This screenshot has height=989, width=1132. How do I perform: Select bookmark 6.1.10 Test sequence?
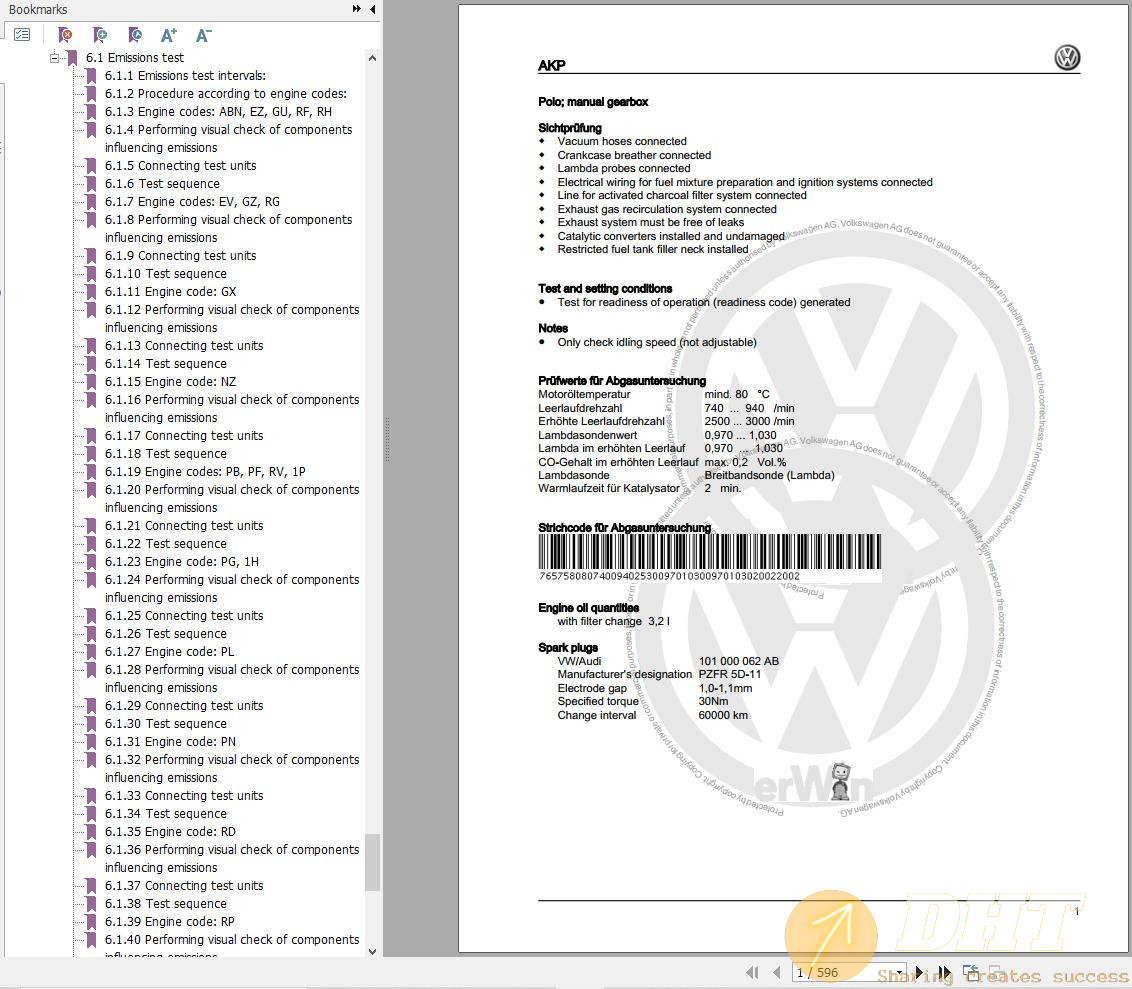[166, 274]
